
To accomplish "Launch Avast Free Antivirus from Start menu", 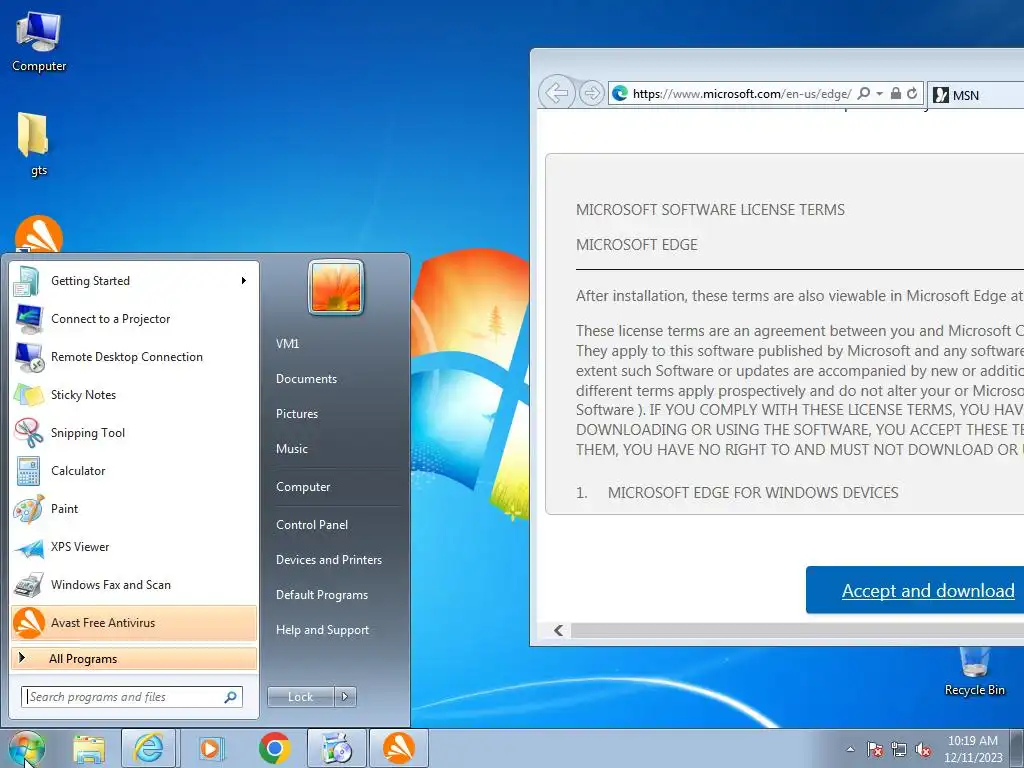I will [x=135, y=622].
